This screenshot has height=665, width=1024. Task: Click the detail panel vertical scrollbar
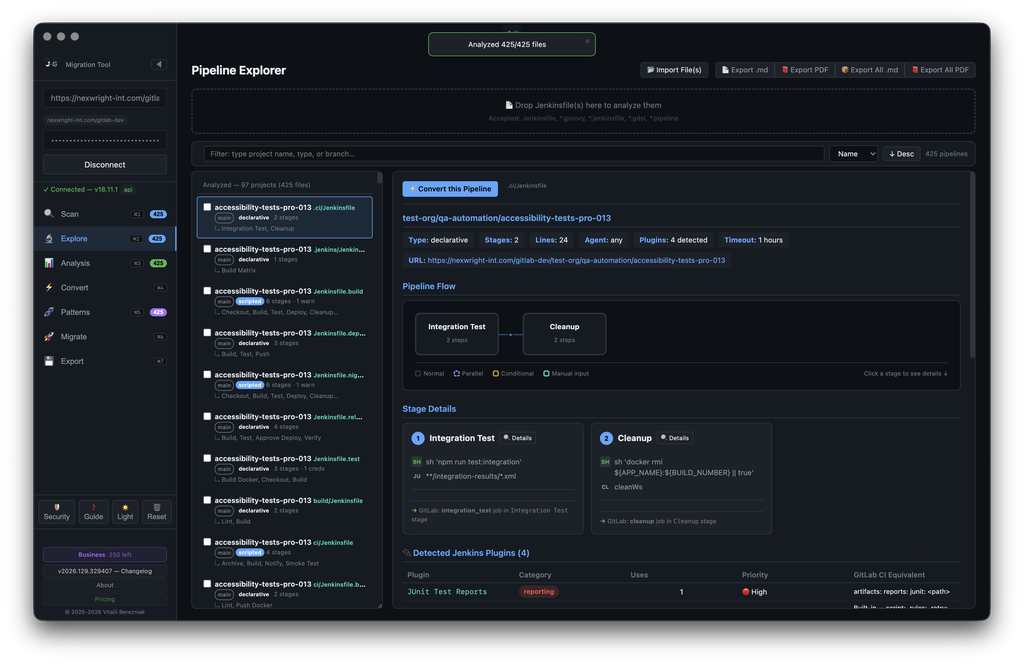(x=972, y=265)
